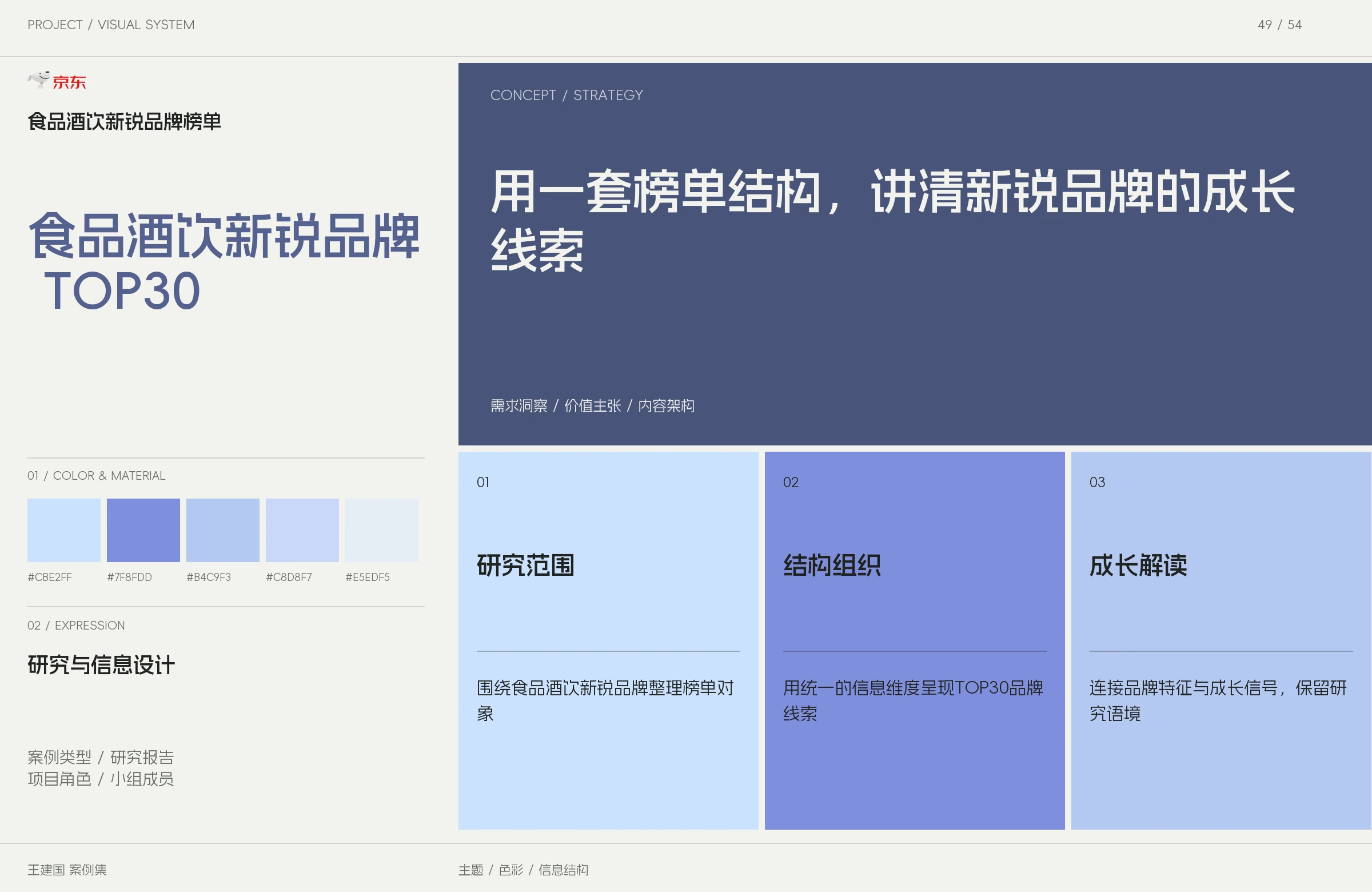Click the #C8D8F7 hex label
Image resolution: width=1372 pixels, height=892 pixels.
tap(289, 577)
